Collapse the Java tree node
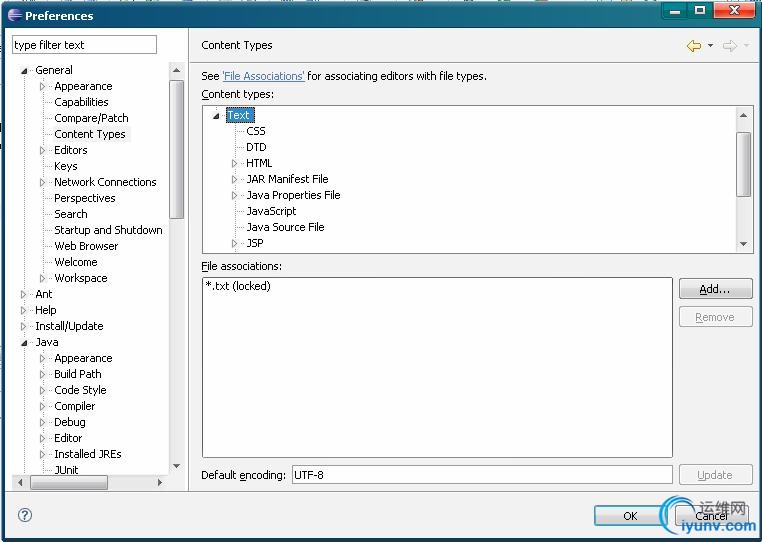Image resolution: width=762 pixels, height=542 pixels. coord(24,343)
